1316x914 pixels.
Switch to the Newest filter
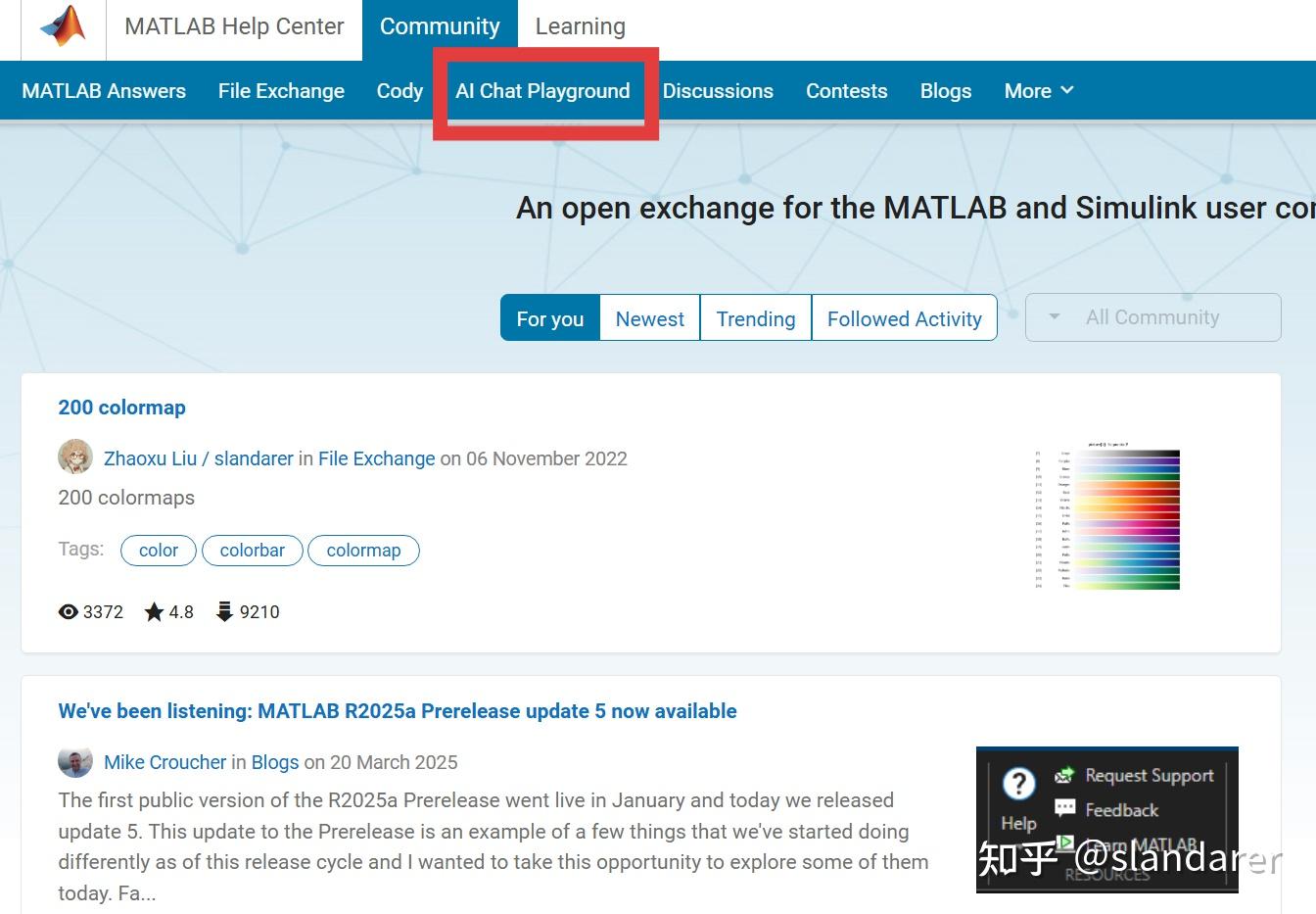pos(649,317)
